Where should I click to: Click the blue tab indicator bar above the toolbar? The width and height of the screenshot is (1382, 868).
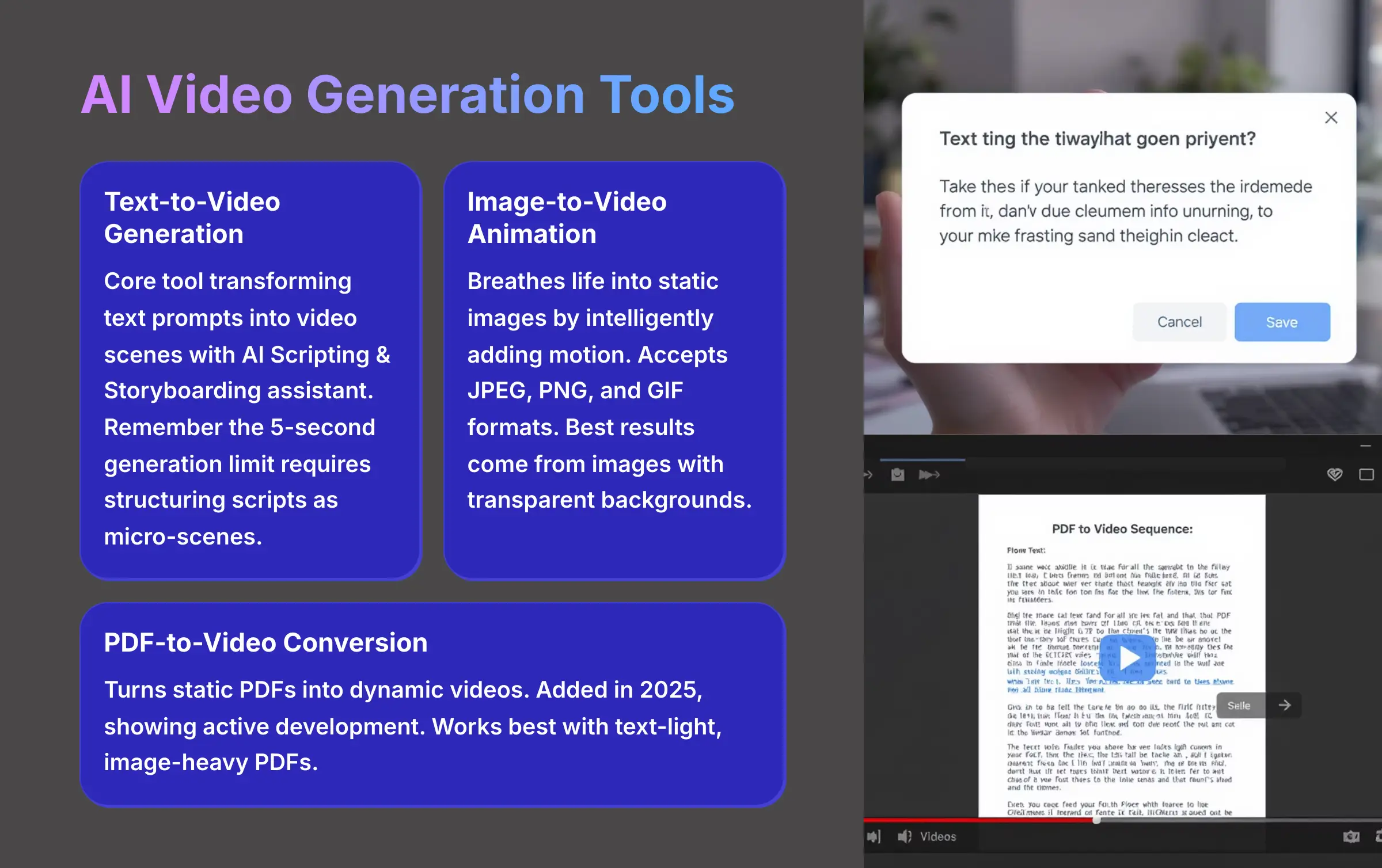click(922, 460)
